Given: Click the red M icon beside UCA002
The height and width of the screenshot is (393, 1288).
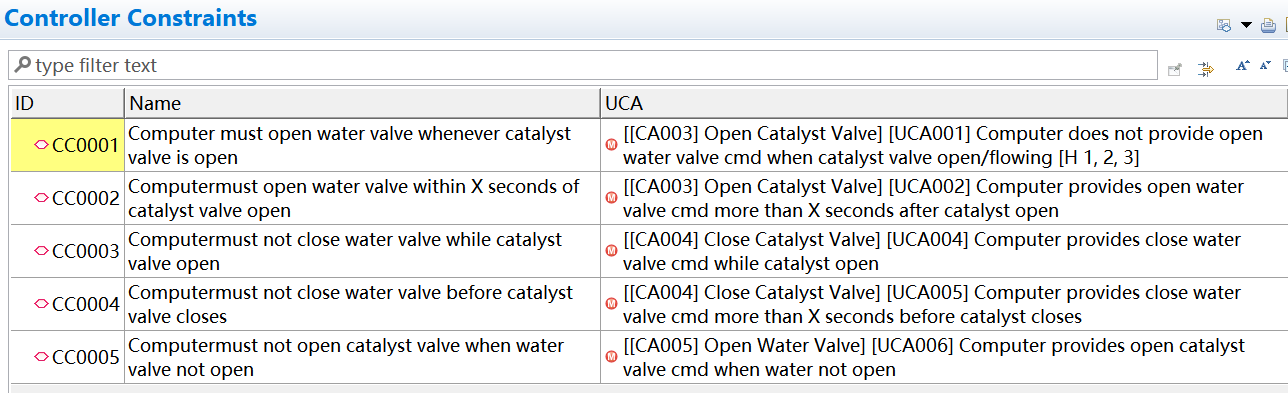Looking at the screenshot, I should tap(611, 198).
